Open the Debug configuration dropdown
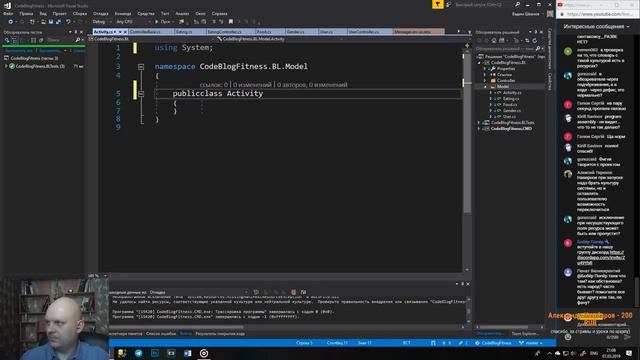Image resolution: width=640 pixels, height=360 pixels. [x=102, y=22]
